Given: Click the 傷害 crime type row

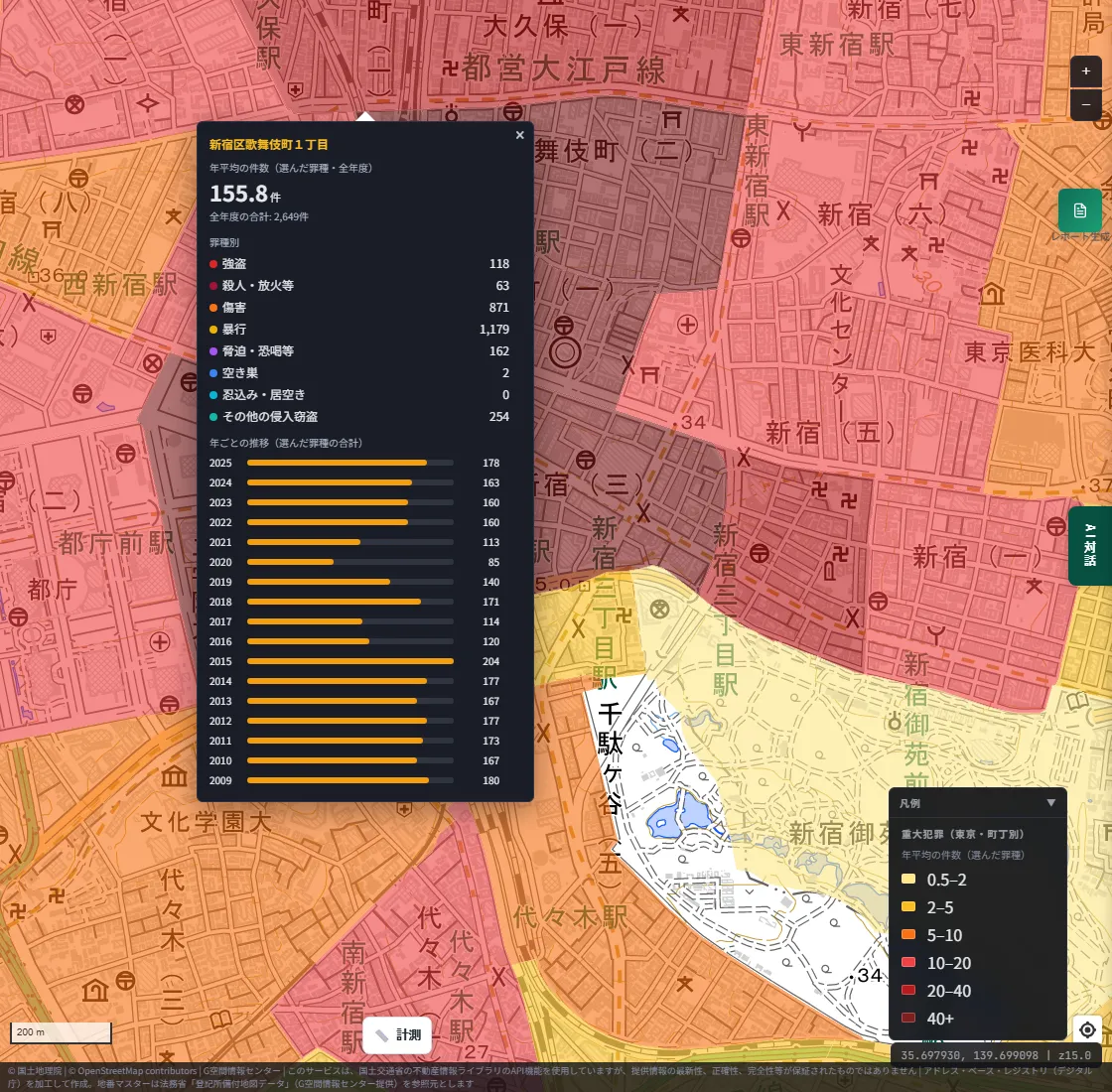Looking at the screenshot, I should (359, 308).
